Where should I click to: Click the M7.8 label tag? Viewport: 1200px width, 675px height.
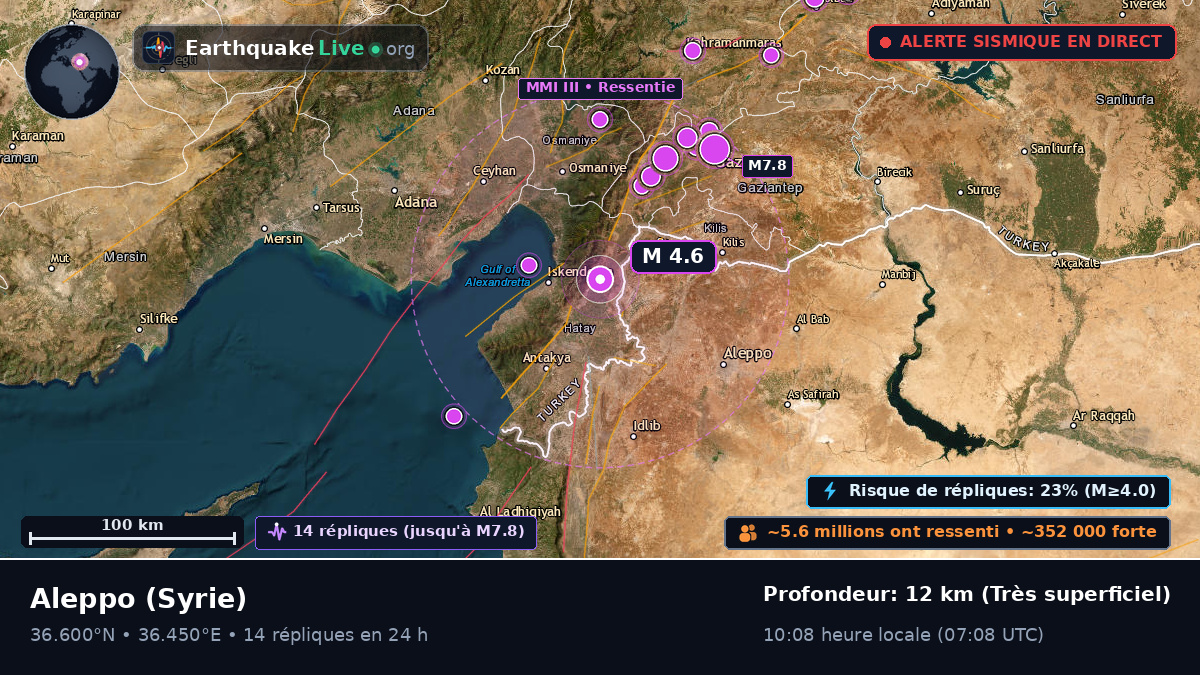[768, 166]
